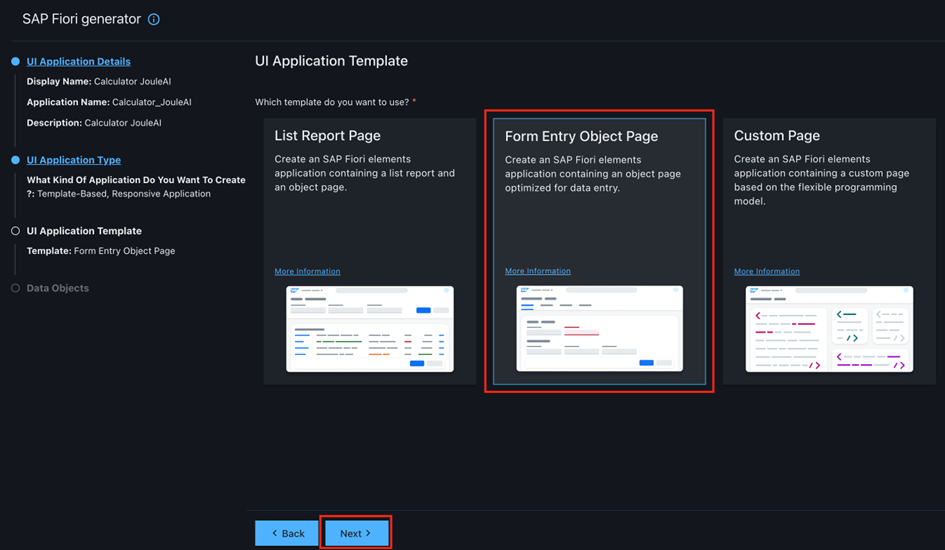
Task: Click the UI Application Type step bullet
Action: click(15, 160)
